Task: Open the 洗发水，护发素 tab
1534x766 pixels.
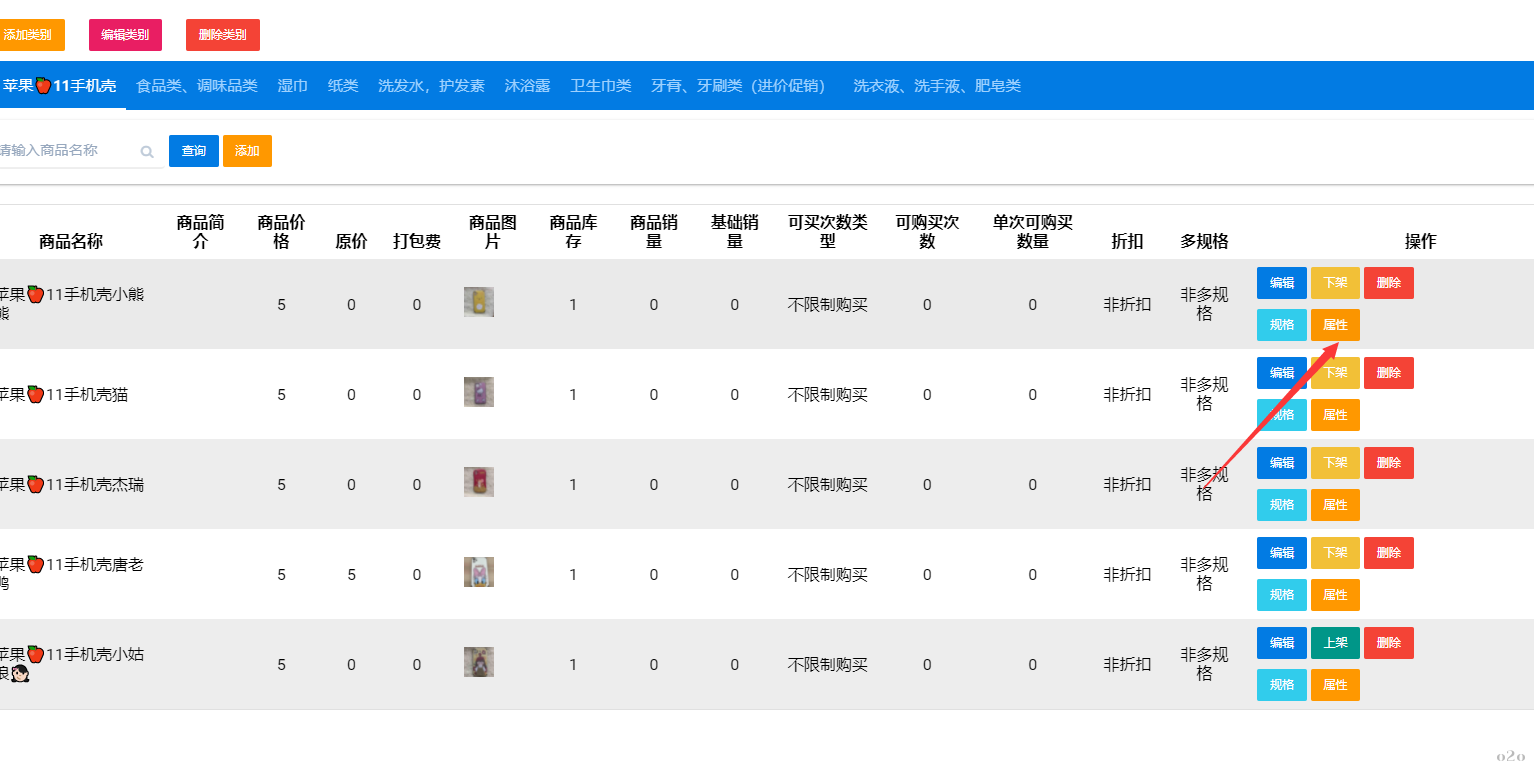Action: 431,86
